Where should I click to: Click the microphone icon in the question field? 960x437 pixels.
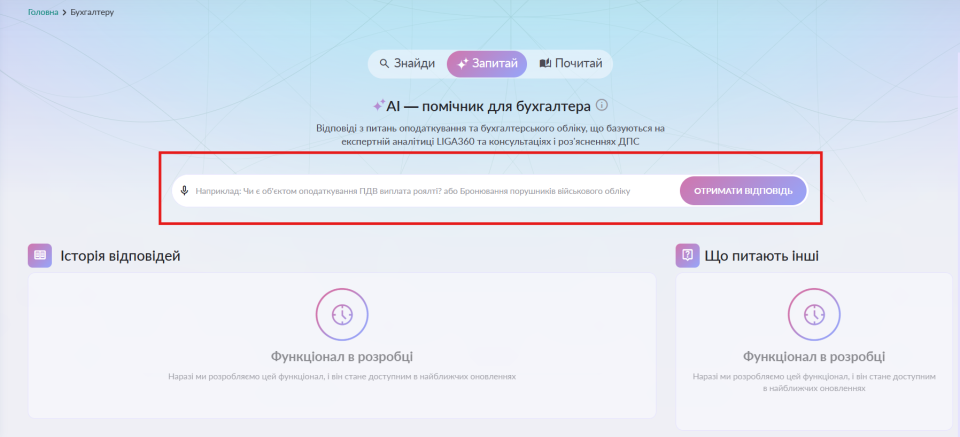tap(185, 190)
